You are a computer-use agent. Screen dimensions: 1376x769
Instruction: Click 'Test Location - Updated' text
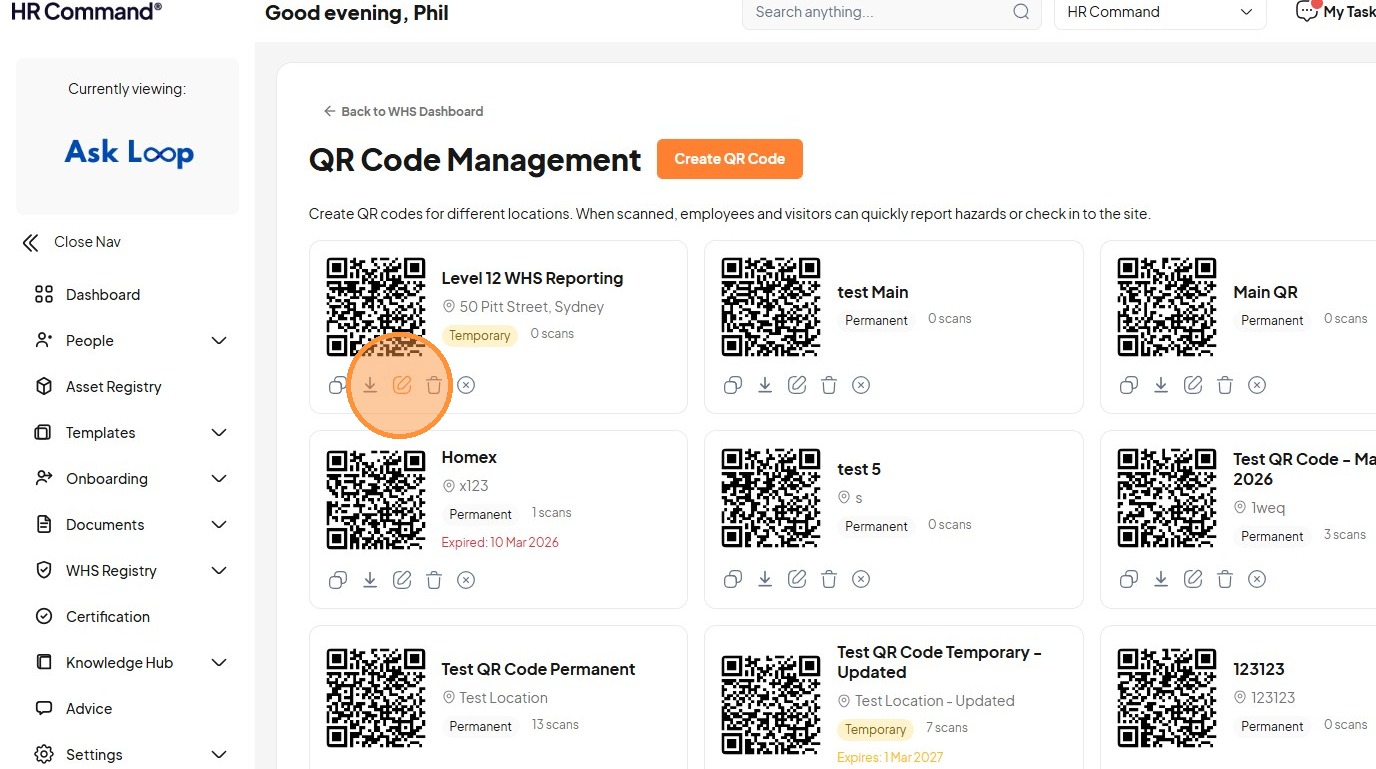935,701
